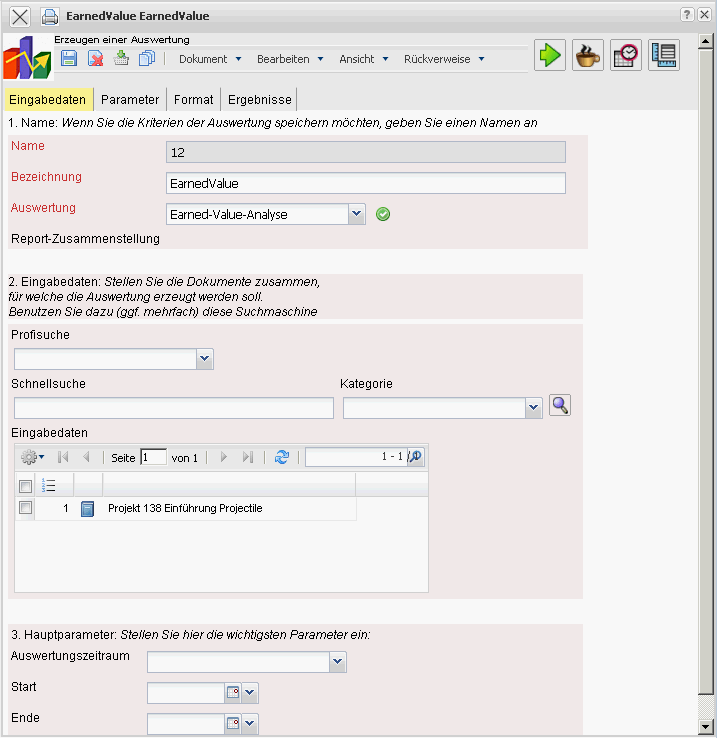The height and width of the screenshot is (738, 717).
Task: Expand the Profisuche dropdown
Action: 205,359
